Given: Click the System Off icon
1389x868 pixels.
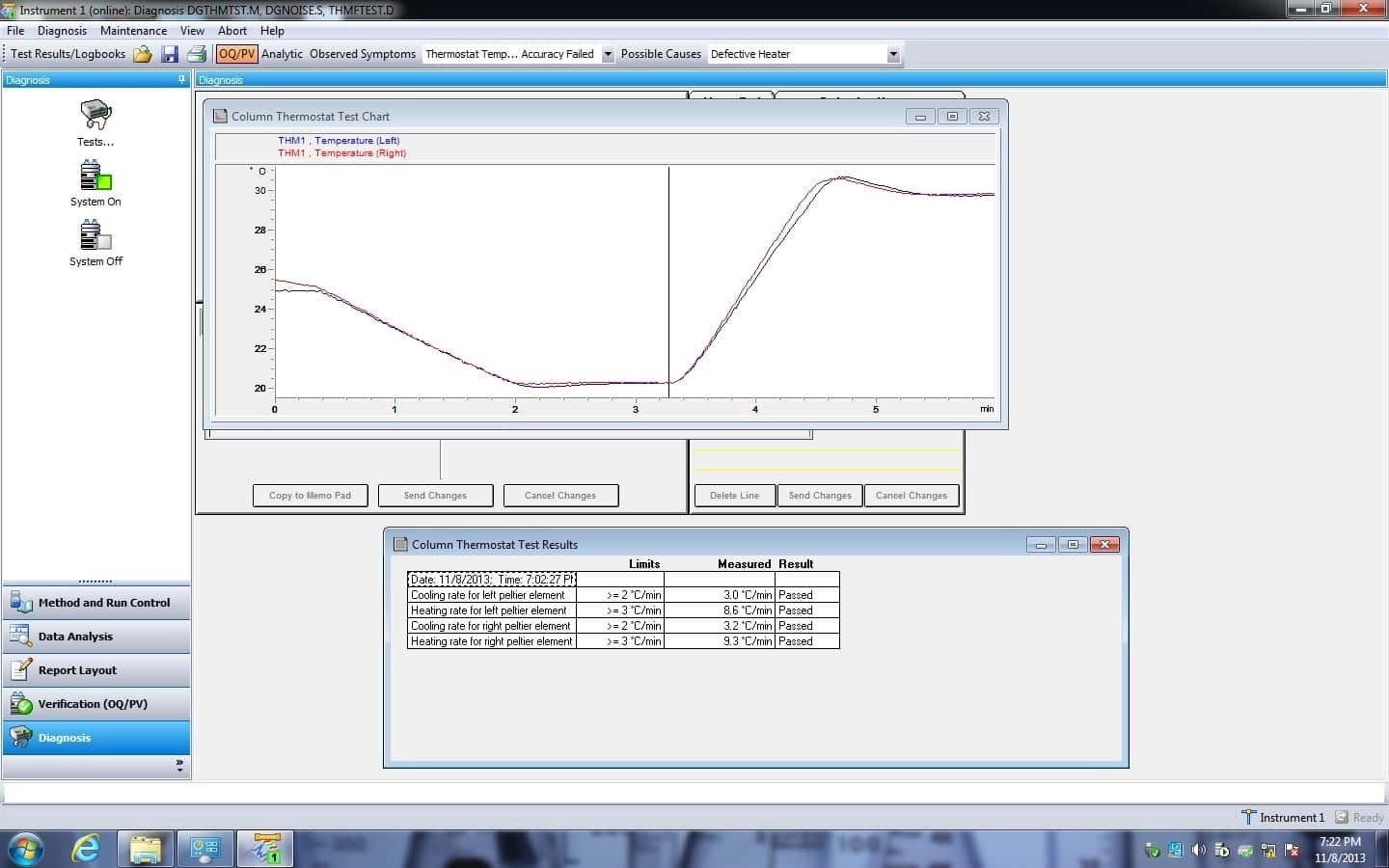Looking at the screenshot, I should tap(95, 236).
